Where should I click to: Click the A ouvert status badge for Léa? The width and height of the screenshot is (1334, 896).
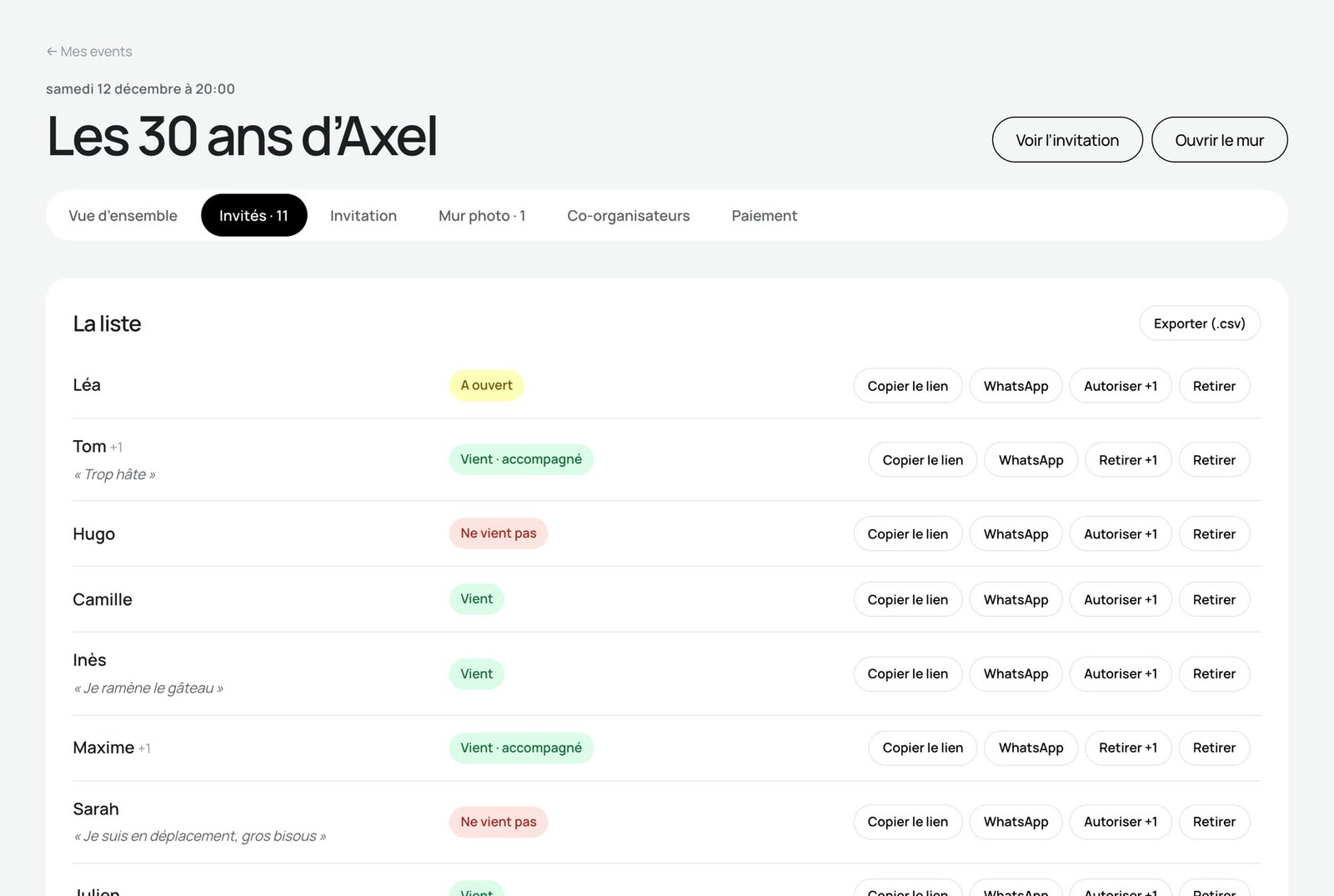[x=486, y=385]
